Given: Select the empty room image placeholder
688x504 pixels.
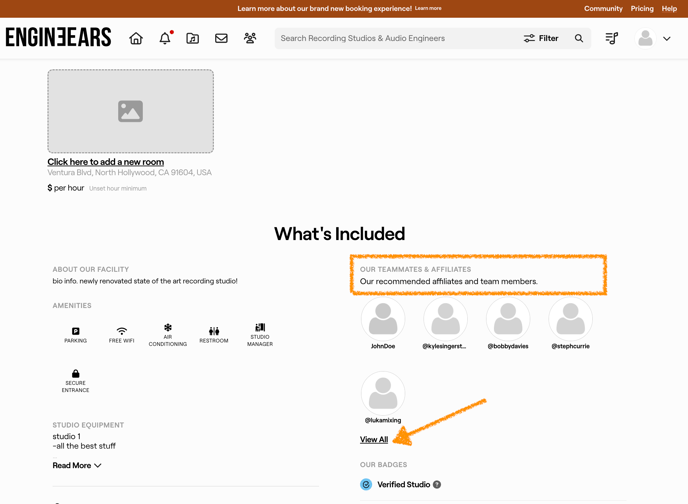Looking at the screenshot, I should (x=130, y=111).
